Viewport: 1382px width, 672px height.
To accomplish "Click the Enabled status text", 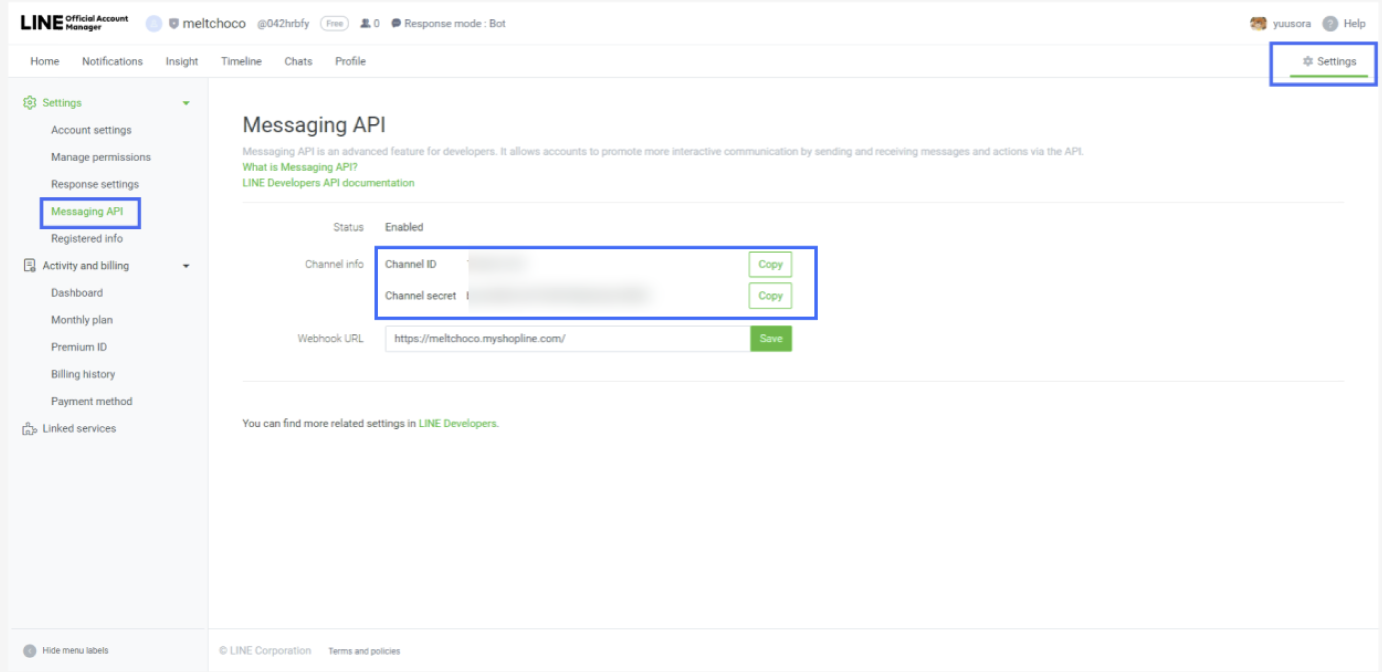I will click(x=404, y=228).
